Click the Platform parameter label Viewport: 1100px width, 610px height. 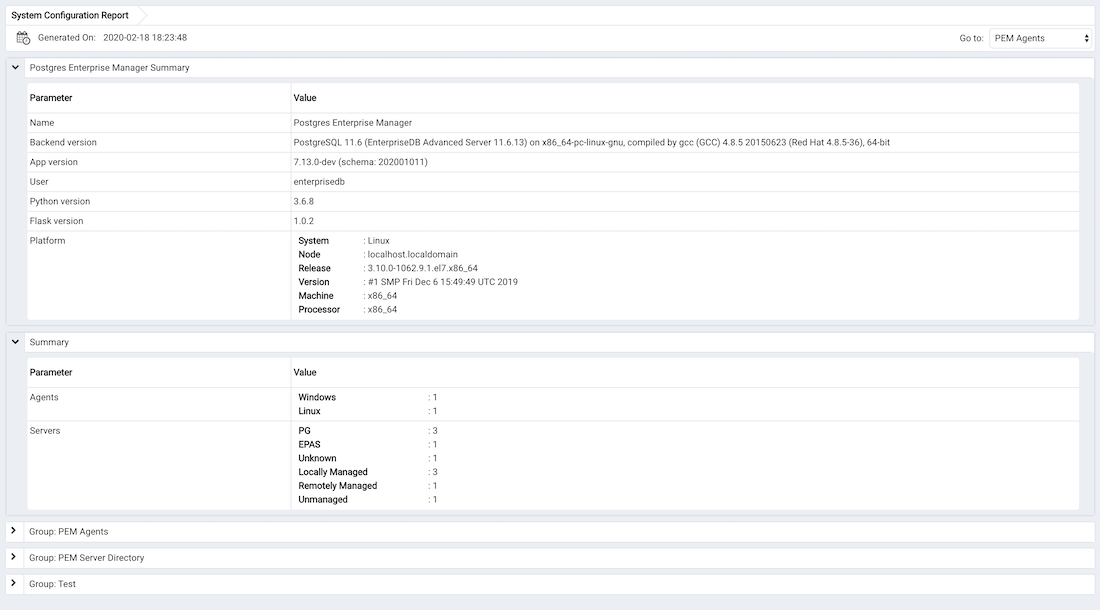[x=48, y=240]
